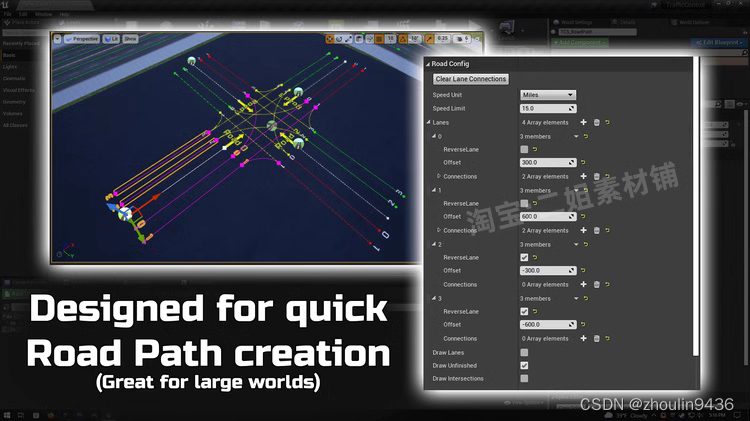The image size is (750, 421).
Task: Collapse lane element 1
Action: pyautogui.click(x=434, y=190)
